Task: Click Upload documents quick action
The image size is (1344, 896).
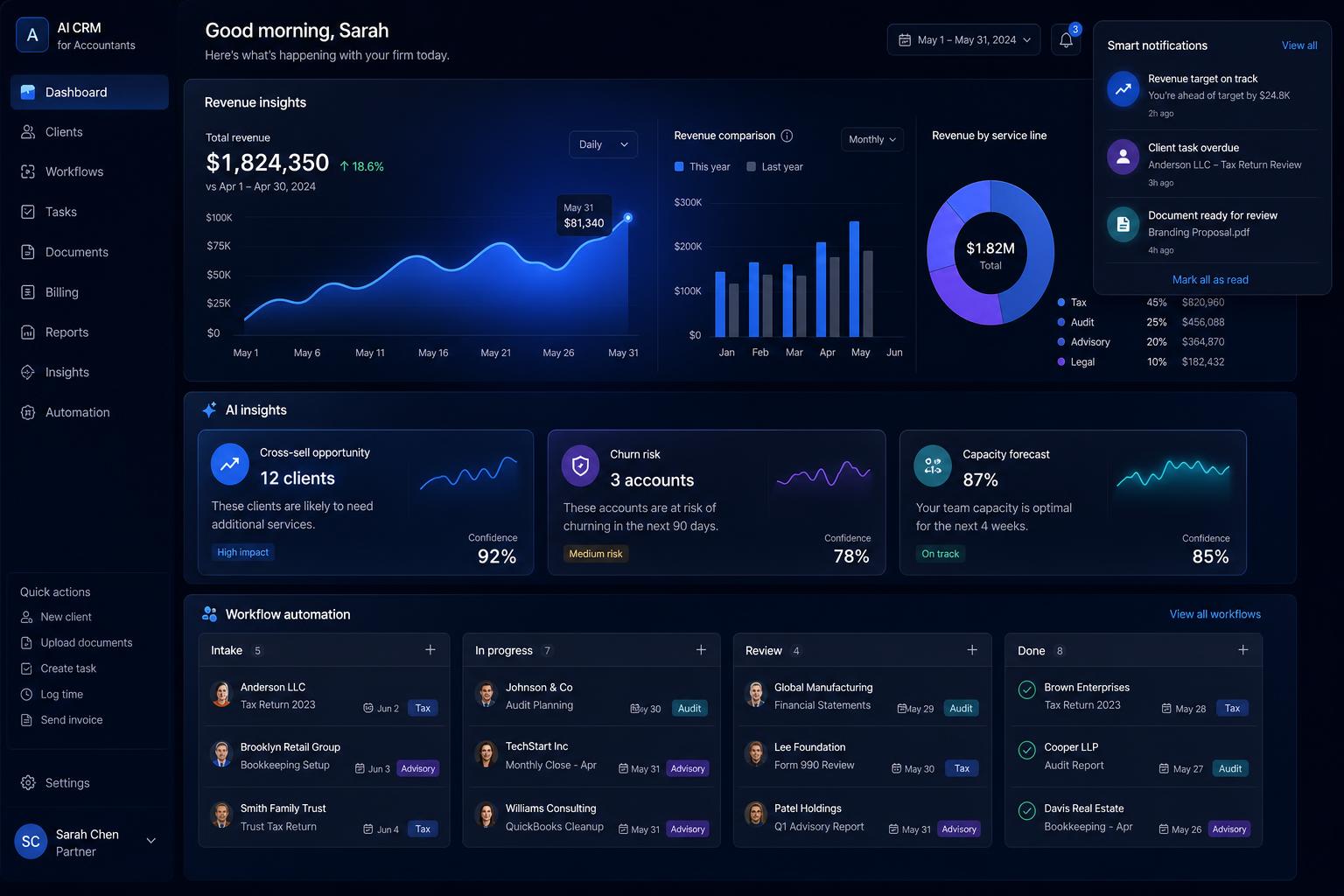Action: pyautogui.click(x=76, y=642)
